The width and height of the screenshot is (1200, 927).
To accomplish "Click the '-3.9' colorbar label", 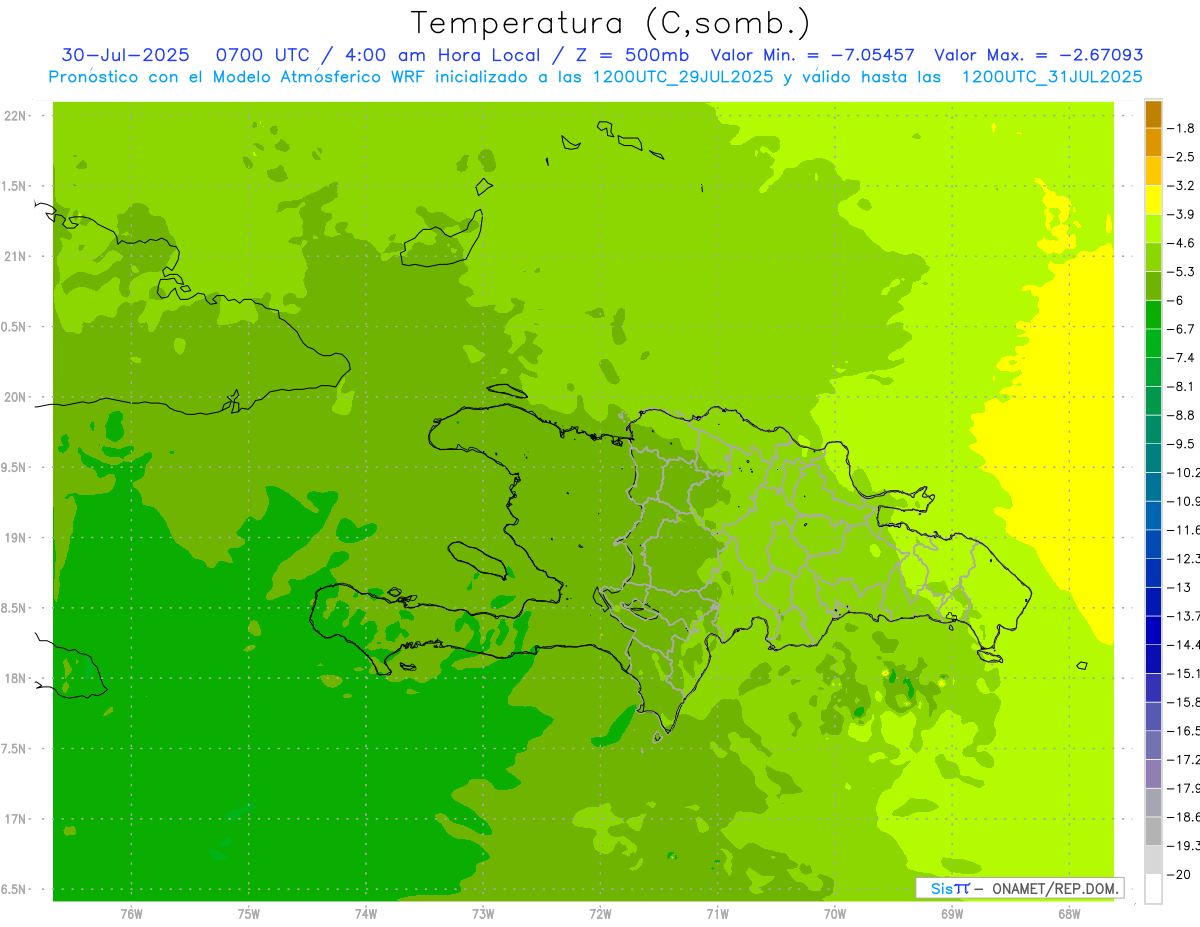I will pyautogui.click(x=1182, y=214).
